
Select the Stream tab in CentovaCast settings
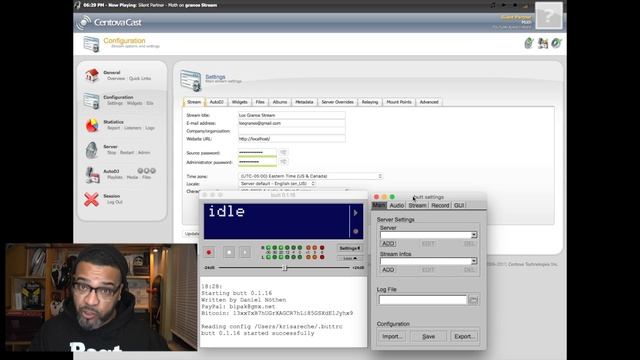[x=194, y=102]
